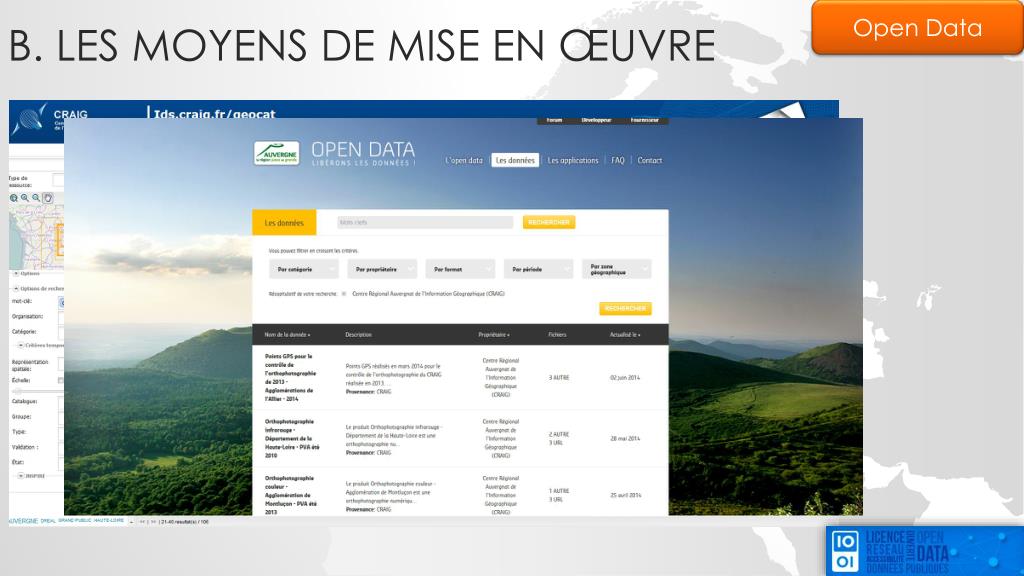Toggle the Échelle checkbox in geocat
Screen dimensions: 1024x576
[x=61, y=380]
